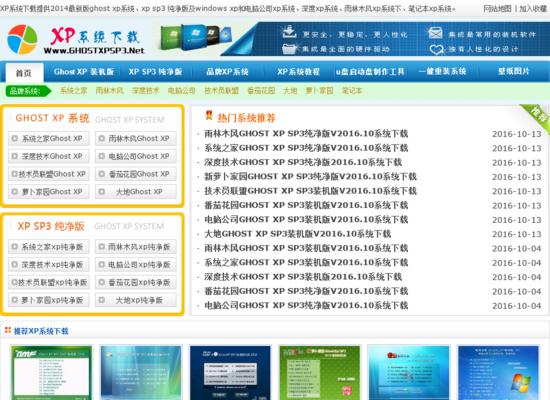Click 大地 in the brand systems bar
Viewport: 550px width, 400px height.
[290, 91]
